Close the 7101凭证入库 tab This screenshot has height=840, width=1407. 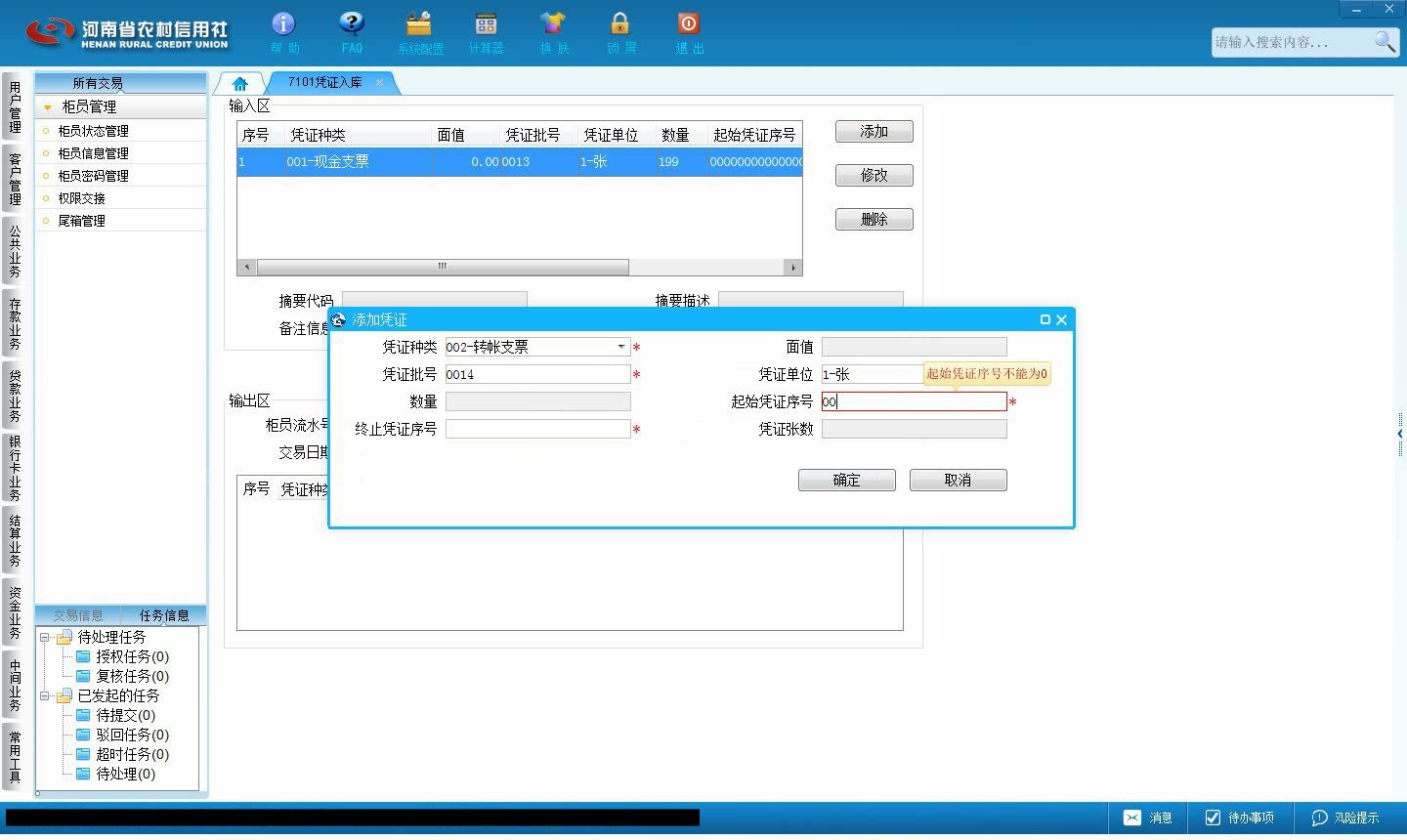click(379, 83)
